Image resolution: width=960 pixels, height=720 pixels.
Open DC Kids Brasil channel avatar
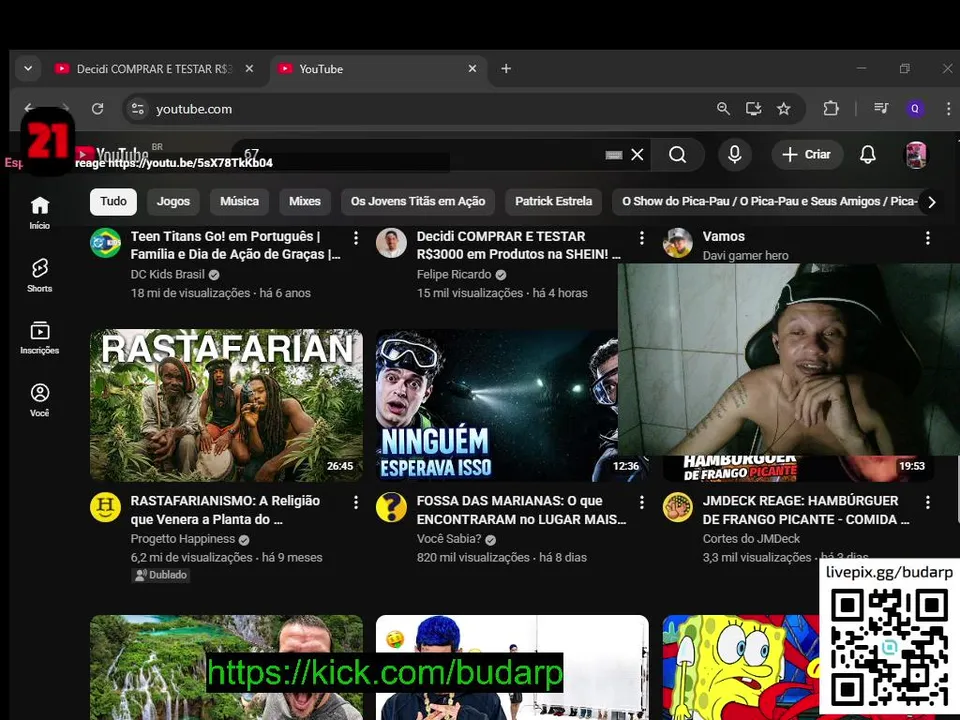(105, 243)
